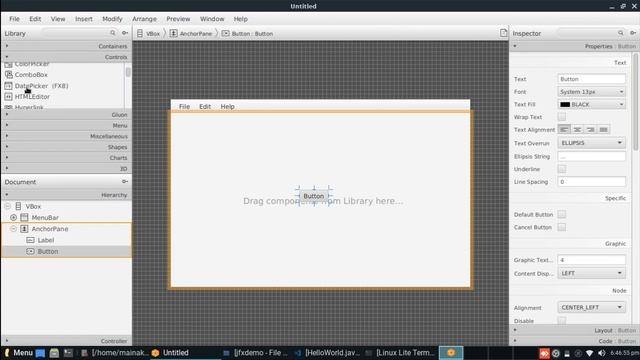Open the Inspector panel options gear
The width and height of the screenshot is (640, 360).
(x=633, y=33)
